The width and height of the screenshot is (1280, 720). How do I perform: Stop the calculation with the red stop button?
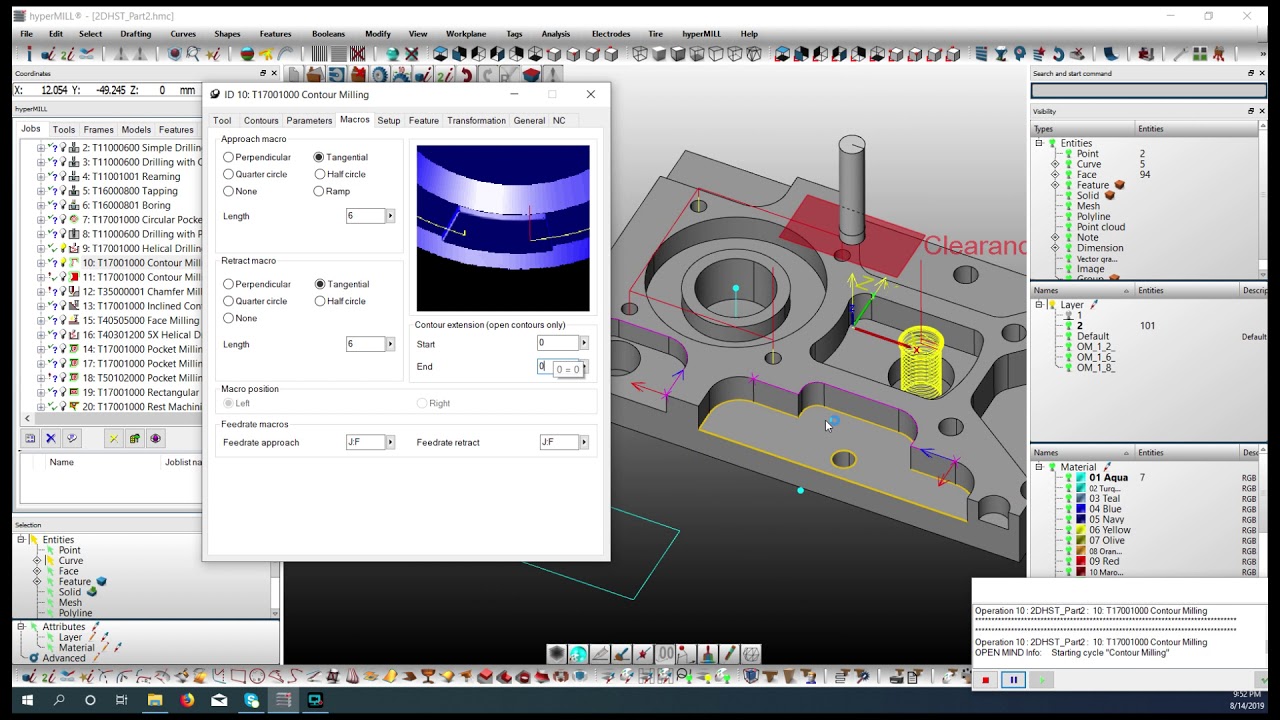[x=985, y=680]
